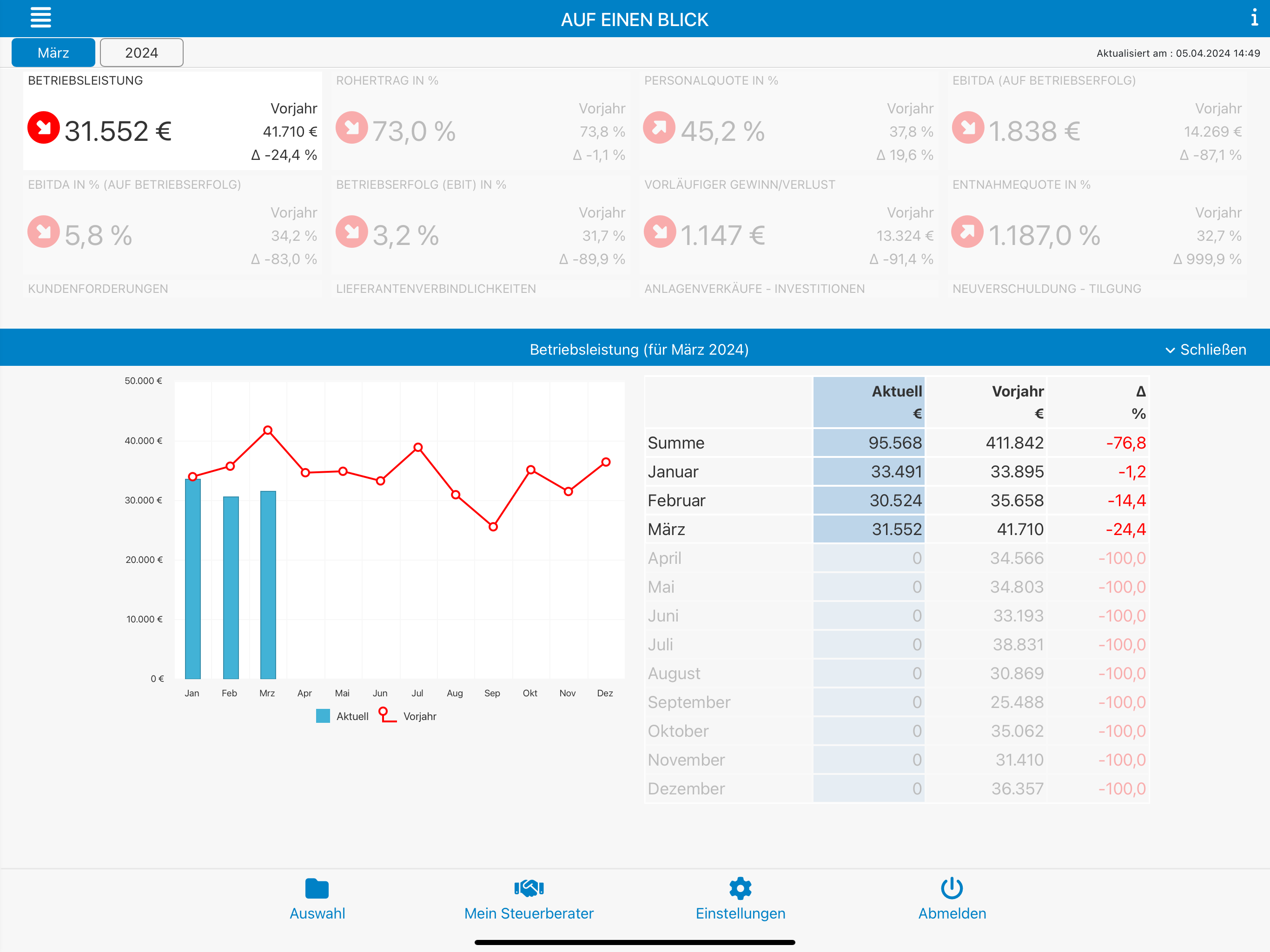Viewport: 1270px width, 952px height.
Task: Click the EBIT 3,2 % trend icon
Action: click(352, 231)
